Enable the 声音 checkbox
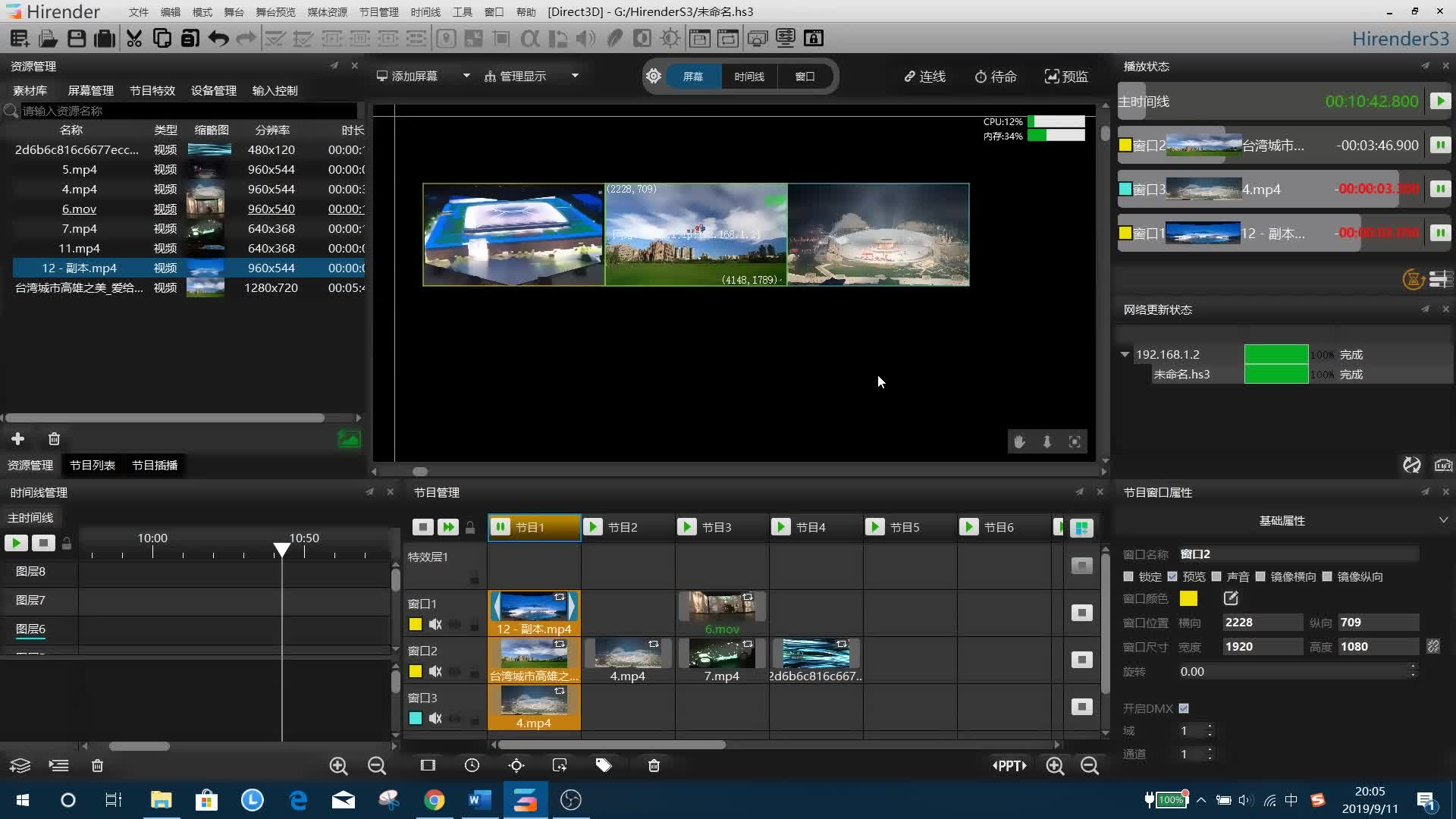The image size is (1456, 819). pyautogui.click(x=1216, y=576)
